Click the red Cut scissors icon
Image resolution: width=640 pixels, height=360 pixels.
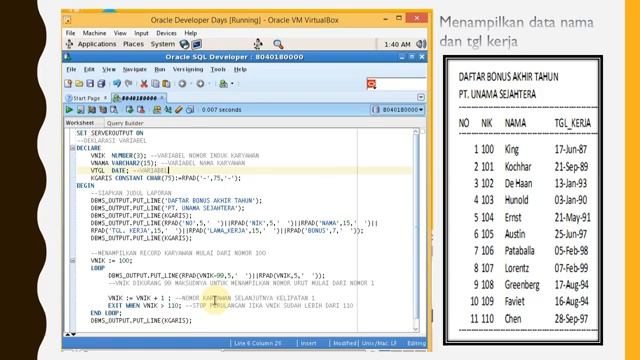pos(144,84)
